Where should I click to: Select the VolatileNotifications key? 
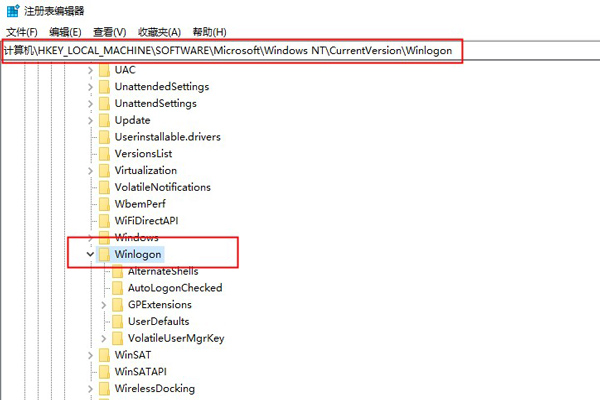pyautogui.click(x=163, y=187)
